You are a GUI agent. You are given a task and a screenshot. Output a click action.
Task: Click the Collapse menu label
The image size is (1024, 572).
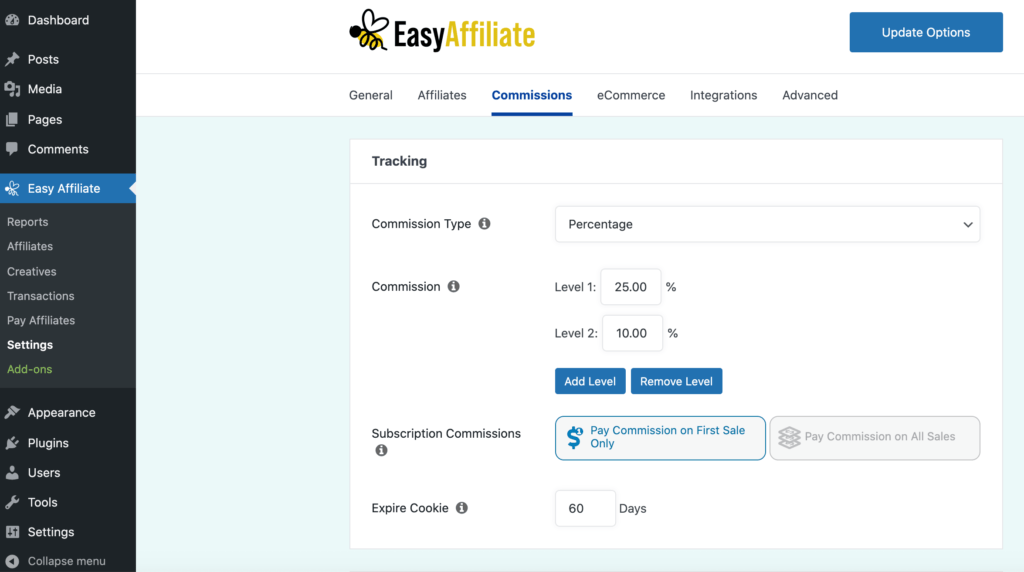66,561
